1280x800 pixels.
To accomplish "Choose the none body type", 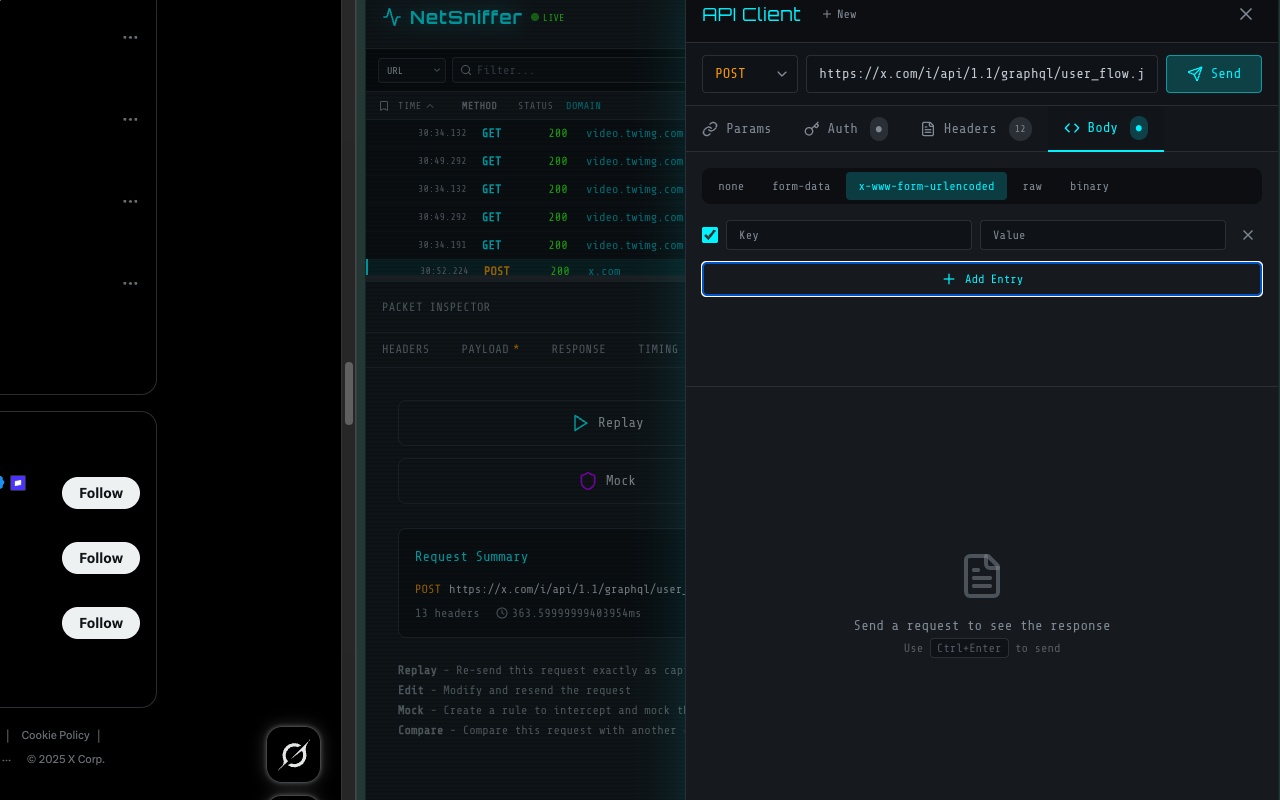I will tap(731, 186).
